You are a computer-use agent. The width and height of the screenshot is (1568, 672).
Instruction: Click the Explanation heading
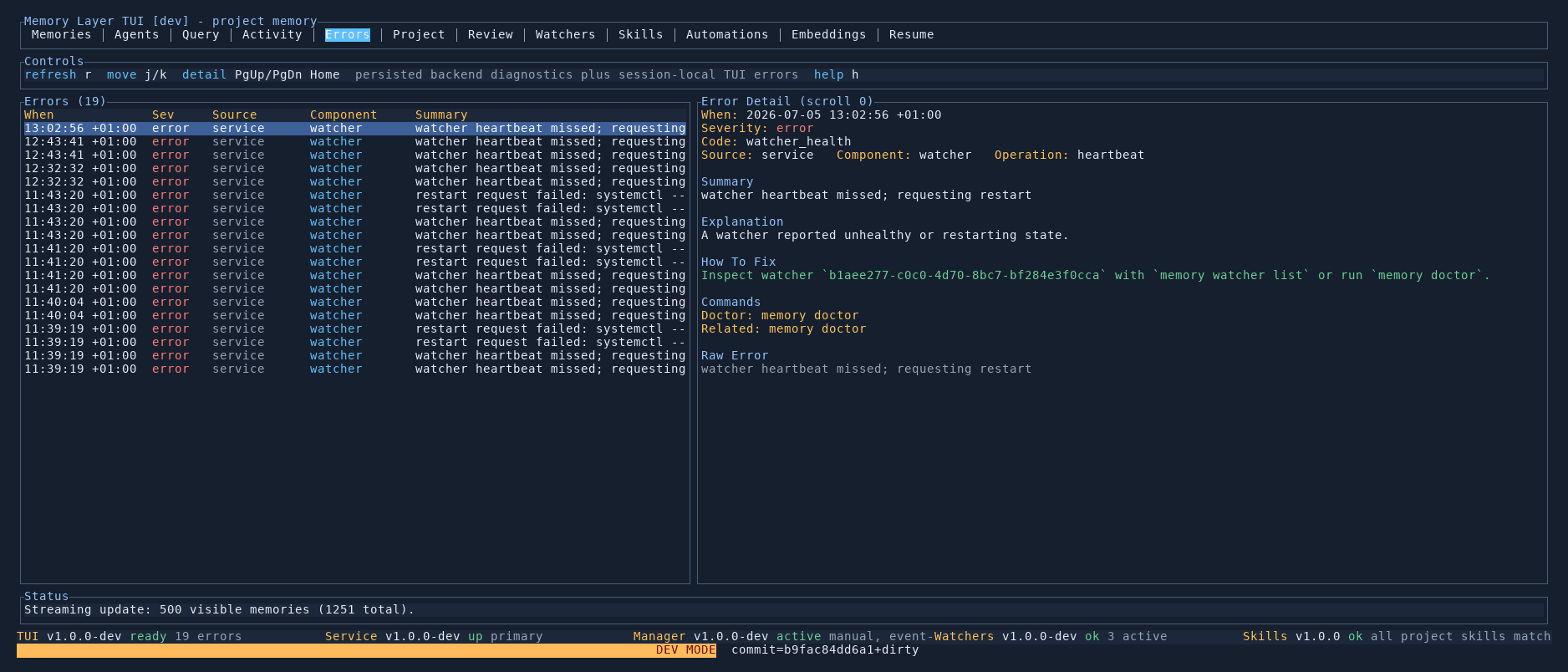pyautogui.click(x=742, y=221)
